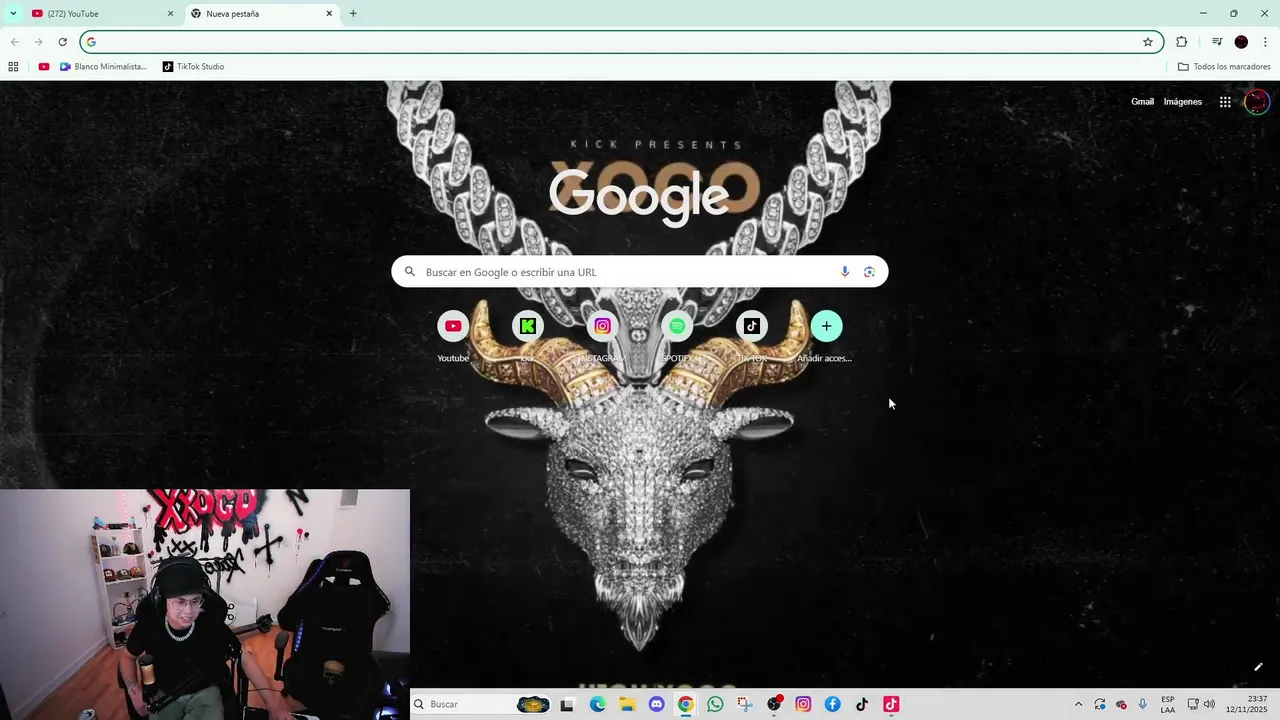Image resolution: width=1280 pixels, height=720 pixels.
Task: Click the Google search box
Action: pos(640,272)
